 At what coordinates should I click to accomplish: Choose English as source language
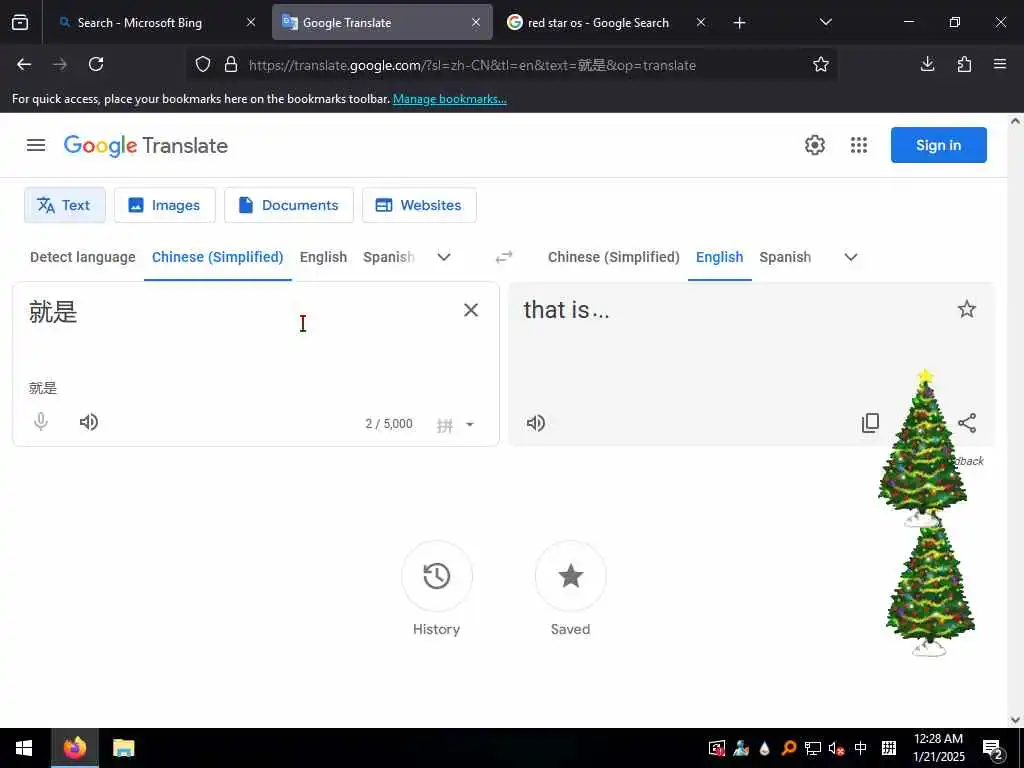click(323, 257)
